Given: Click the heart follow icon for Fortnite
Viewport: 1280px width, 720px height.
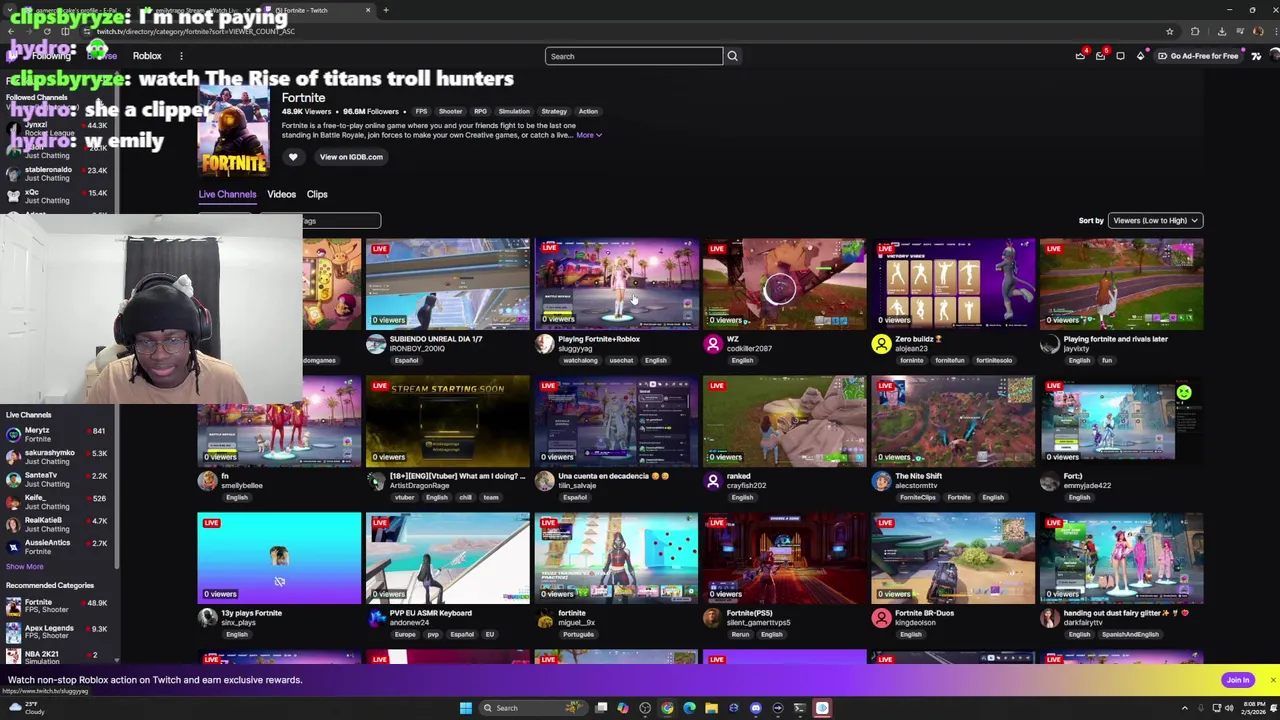Looking at the screenshot, I should (x=293, y=157).
